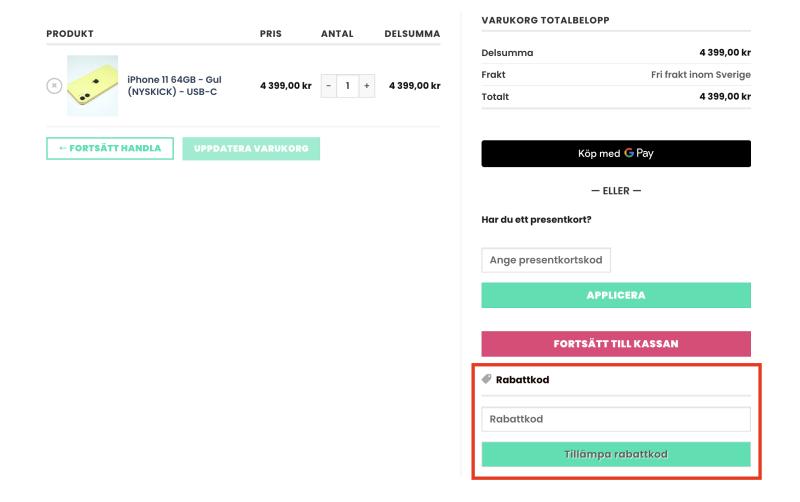800x502 pixels.
Task: Click the Har du ett presentkort label
Action: (536, 220)
